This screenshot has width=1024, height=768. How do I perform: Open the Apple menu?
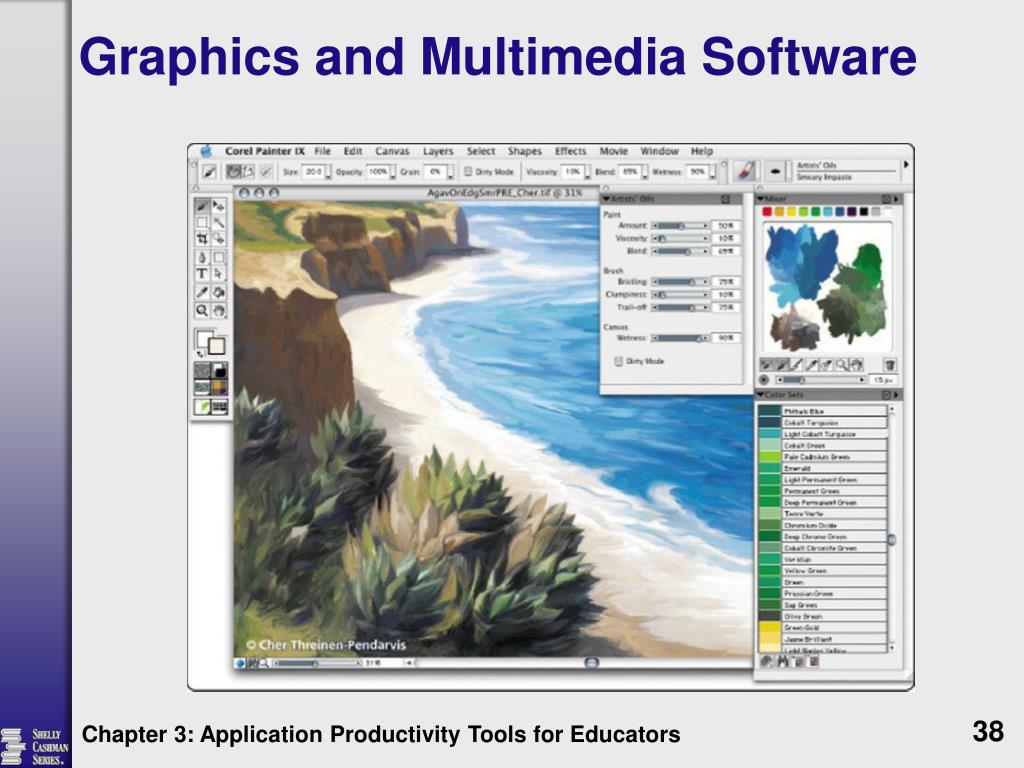206,152
